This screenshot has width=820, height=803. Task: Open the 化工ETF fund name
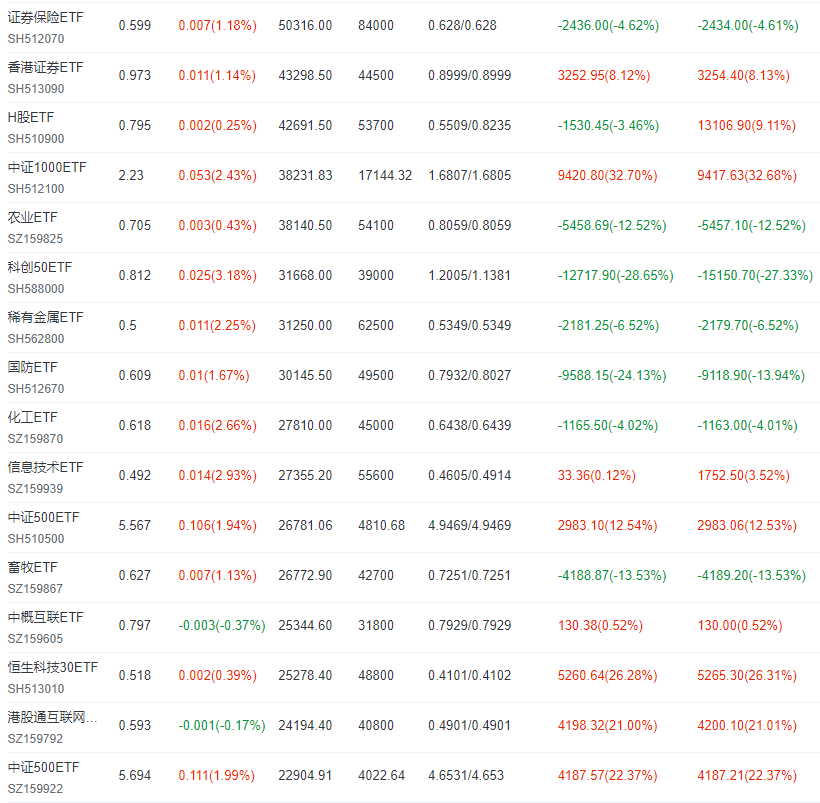32,417
